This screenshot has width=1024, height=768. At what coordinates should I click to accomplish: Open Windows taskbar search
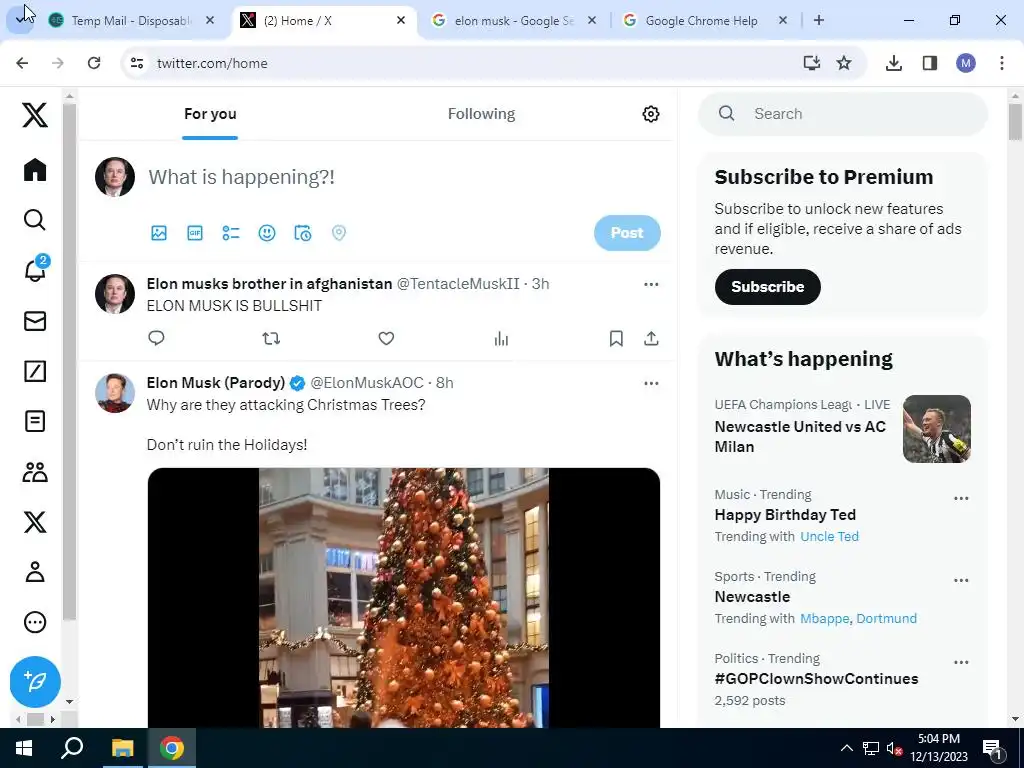72,748
